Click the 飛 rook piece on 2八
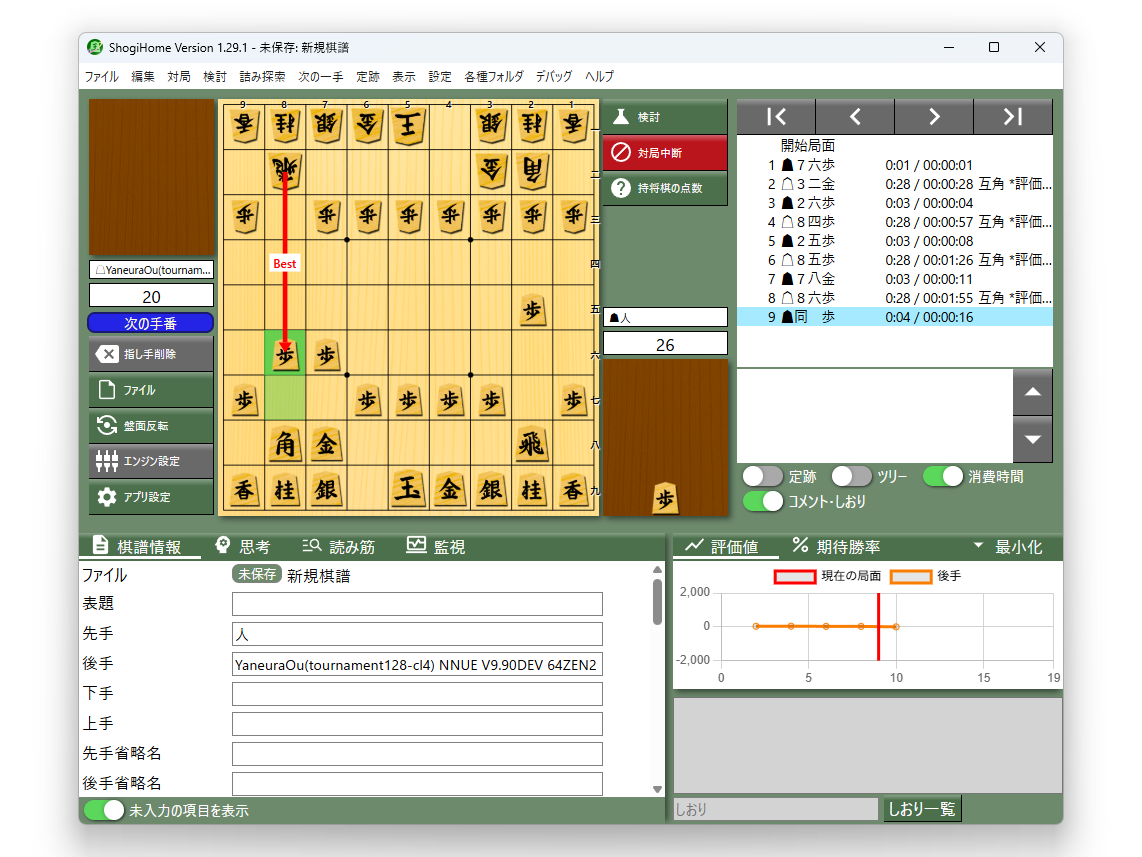 pyautogui.click(x=532, y=444)
